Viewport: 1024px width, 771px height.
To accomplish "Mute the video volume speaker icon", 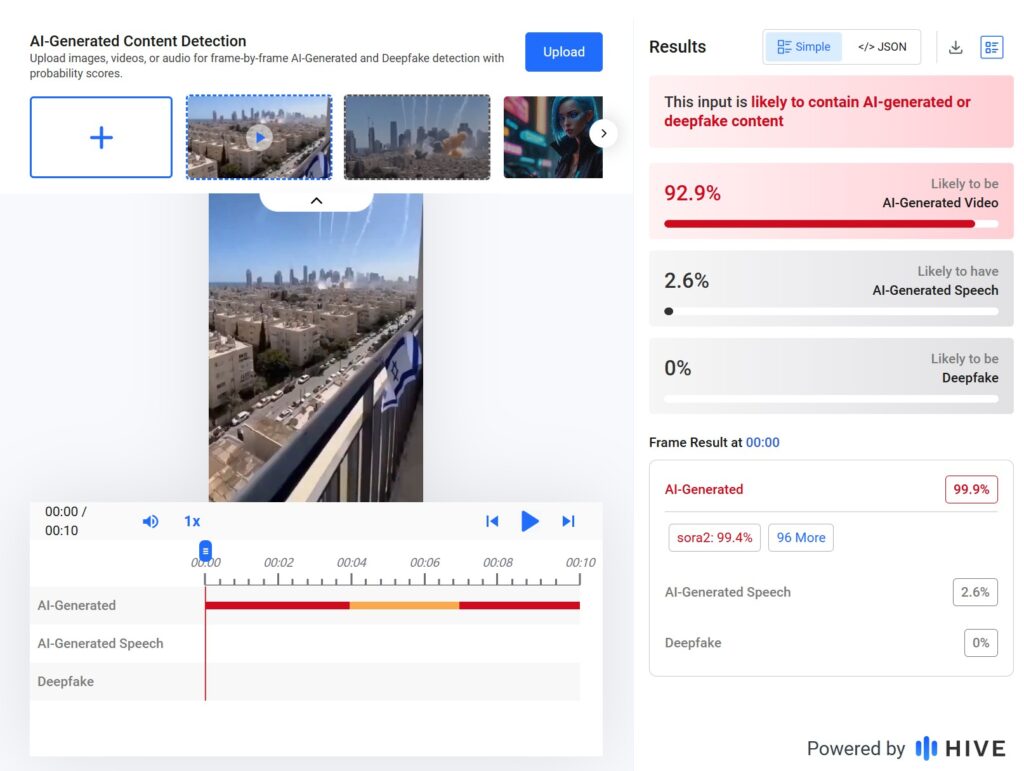I will pos(150,521).
